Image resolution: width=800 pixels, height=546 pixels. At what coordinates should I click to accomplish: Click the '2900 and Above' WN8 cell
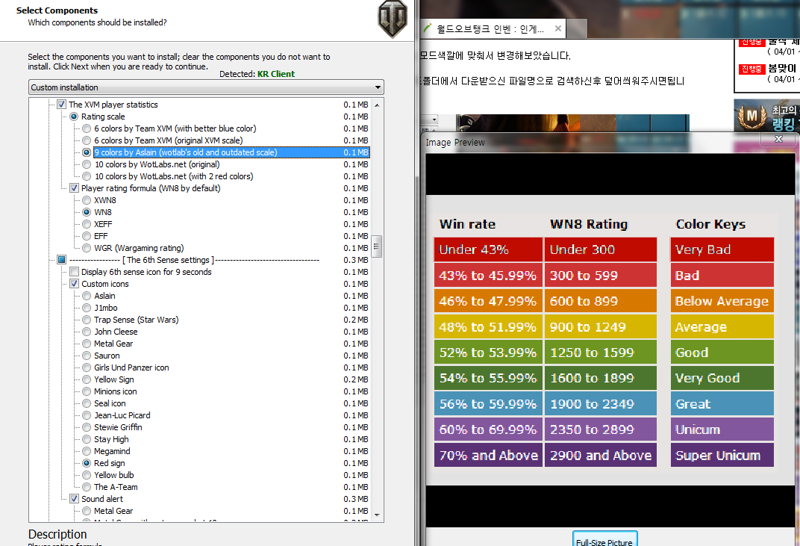tap(601, 455)
